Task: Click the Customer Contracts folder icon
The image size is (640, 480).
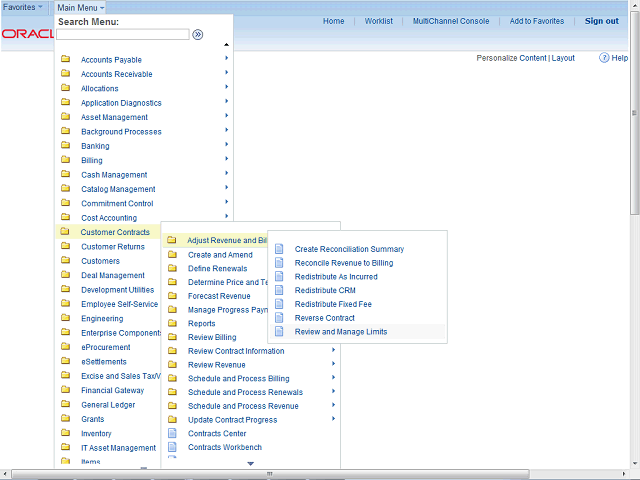Action: click(64, 231)
